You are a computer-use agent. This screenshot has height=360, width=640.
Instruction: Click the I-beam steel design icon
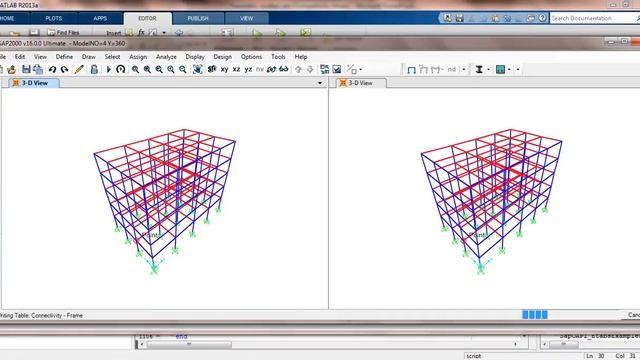click(479, 70)
